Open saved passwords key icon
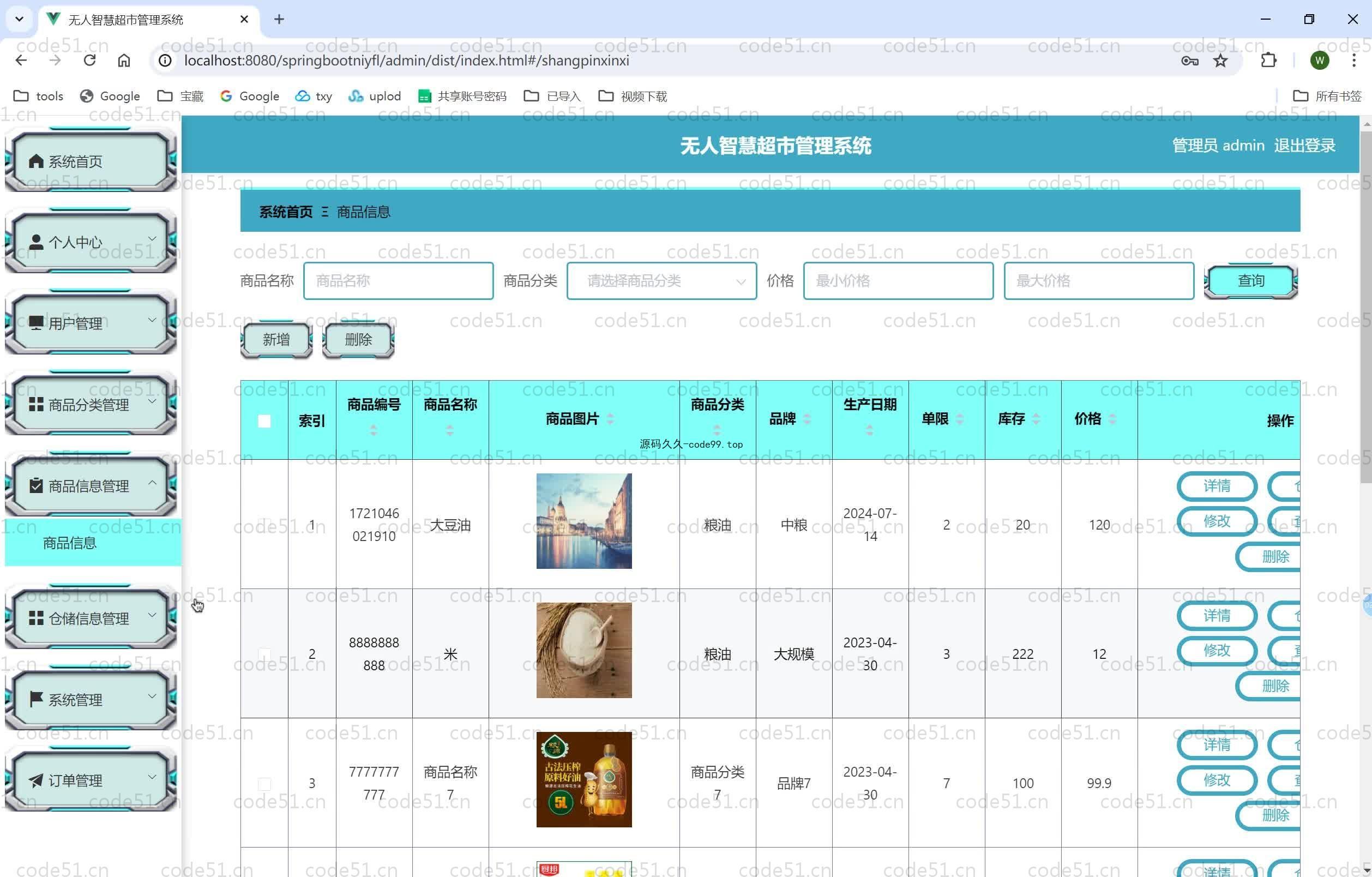 (x=1190, y=61)
